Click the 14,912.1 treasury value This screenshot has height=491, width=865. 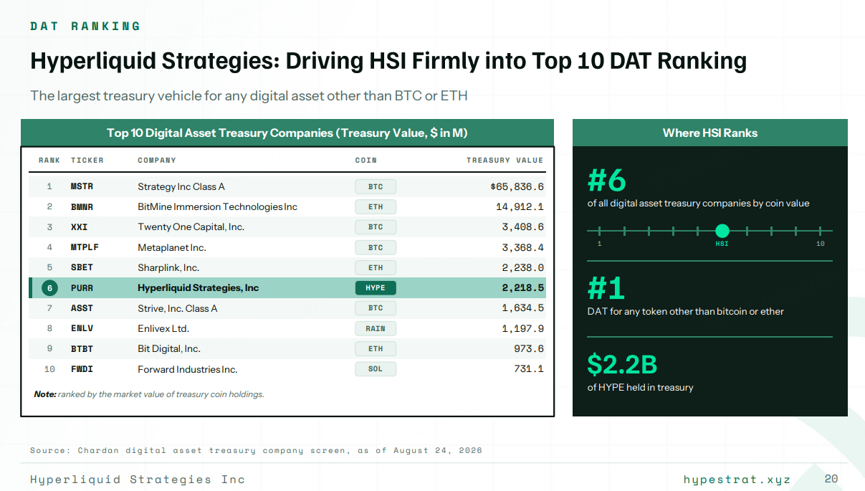520,207
